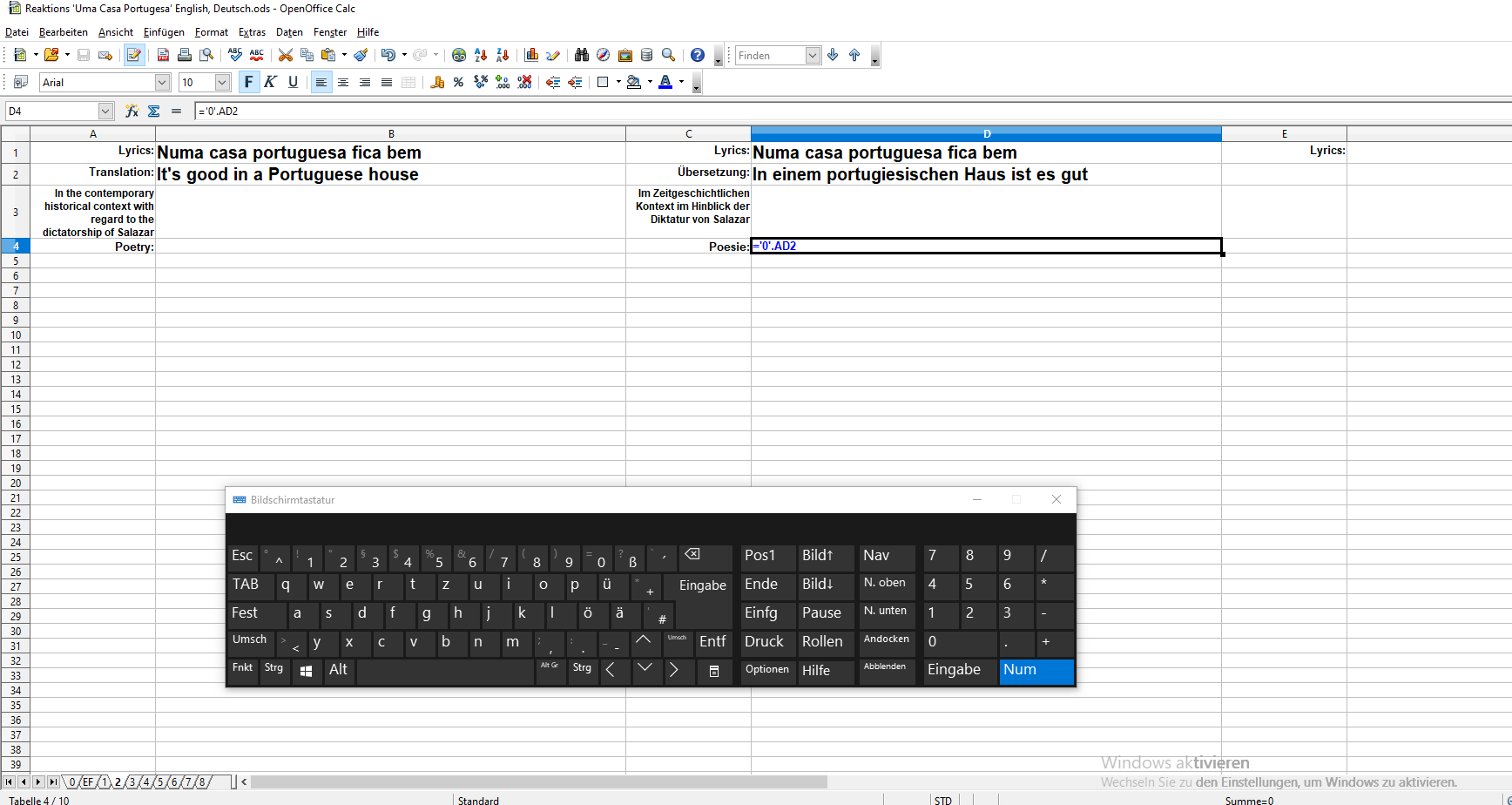Open the Navigator compass icon
The height and width of the screenshot is (805, 1512).
tap(603, 55)
